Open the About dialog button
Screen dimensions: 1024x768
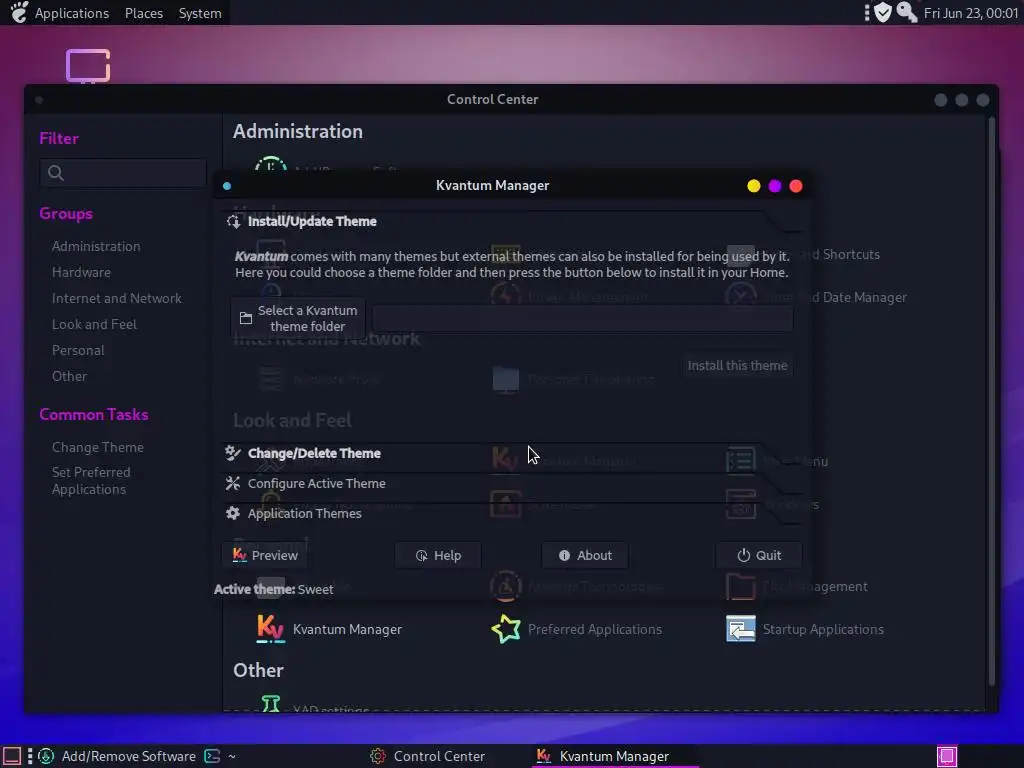pos(585,555)
